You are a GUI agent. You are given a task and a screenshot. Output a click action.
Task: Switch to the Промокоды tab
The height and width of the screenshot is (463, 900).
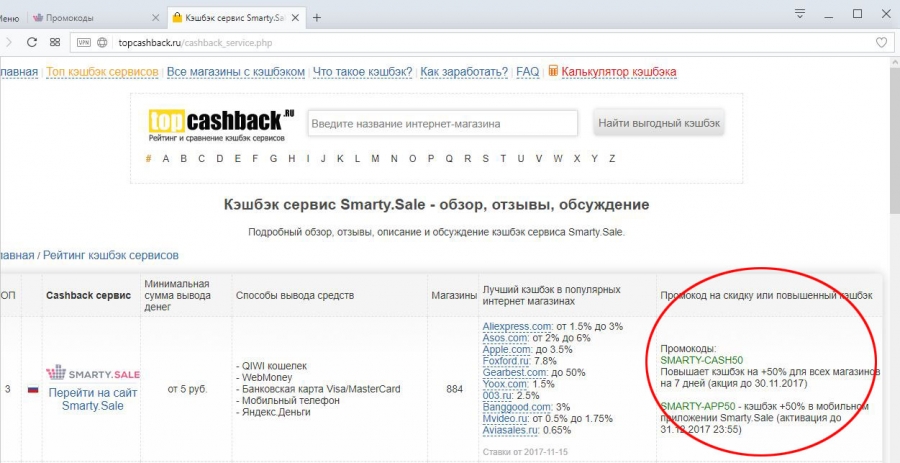(95, 18)
